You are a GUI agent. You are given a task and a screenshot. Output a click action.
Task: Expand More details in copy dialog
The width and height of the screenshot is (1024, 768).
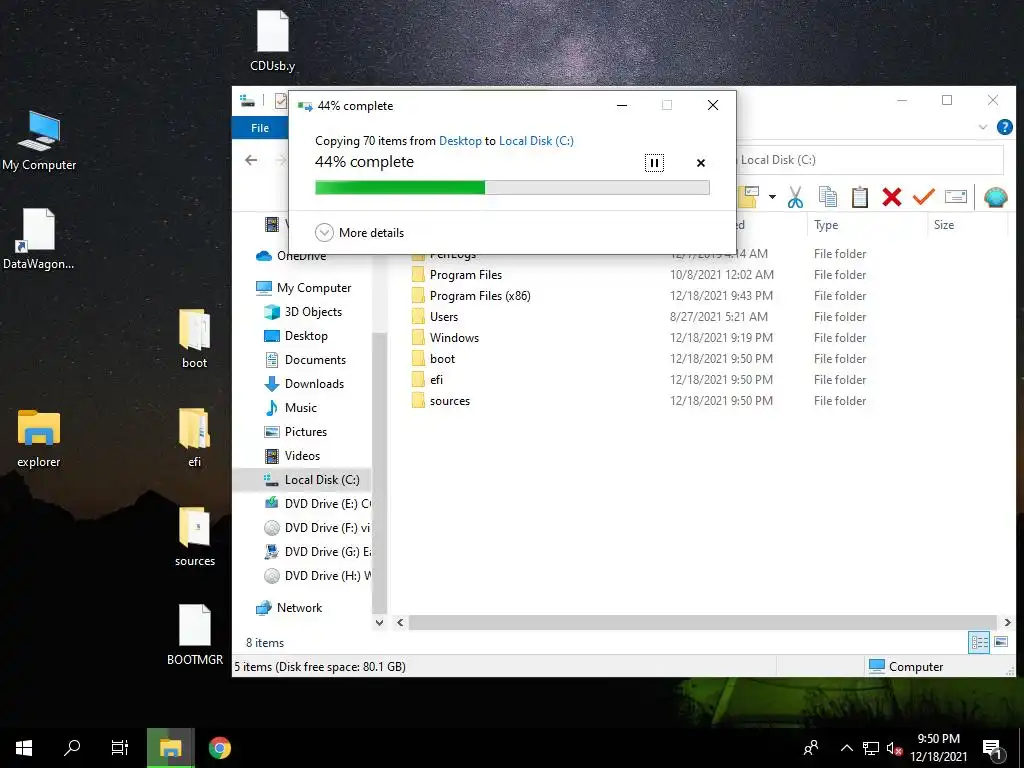[359, 232]
